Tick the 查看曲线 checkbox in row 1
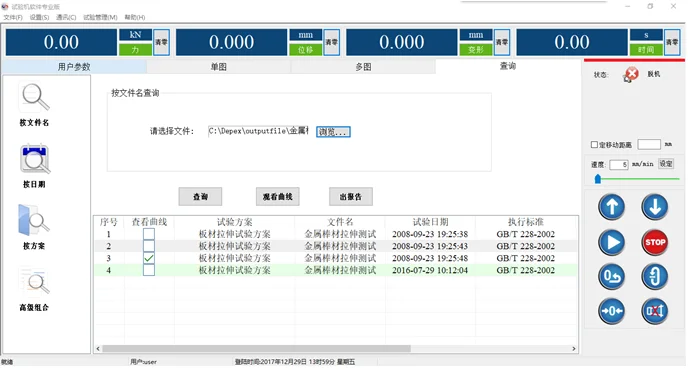Screen dimensions: 688x370 [149, 234]
